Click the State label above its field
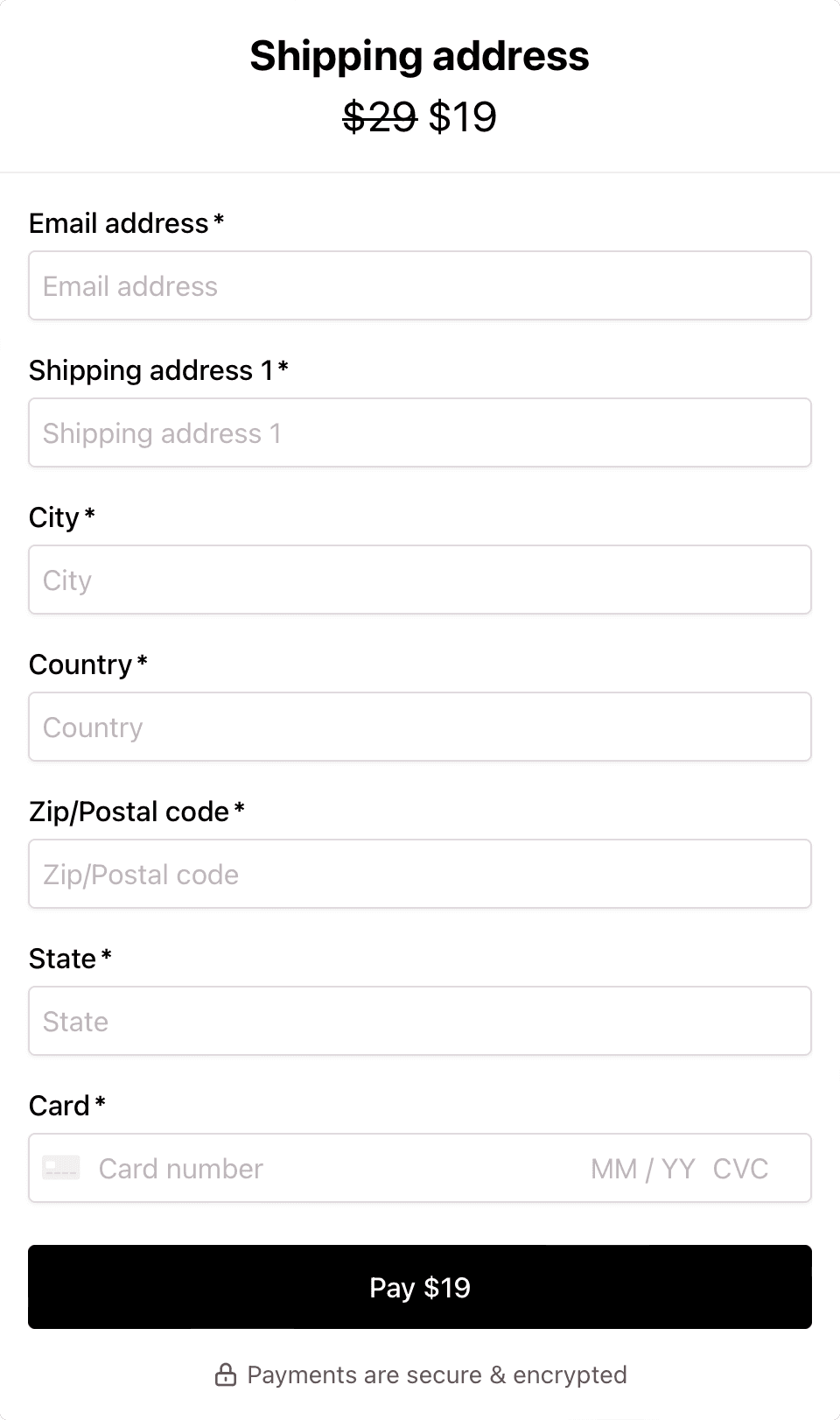Viewport: 840px width, 1420px height. pos(61,958)
